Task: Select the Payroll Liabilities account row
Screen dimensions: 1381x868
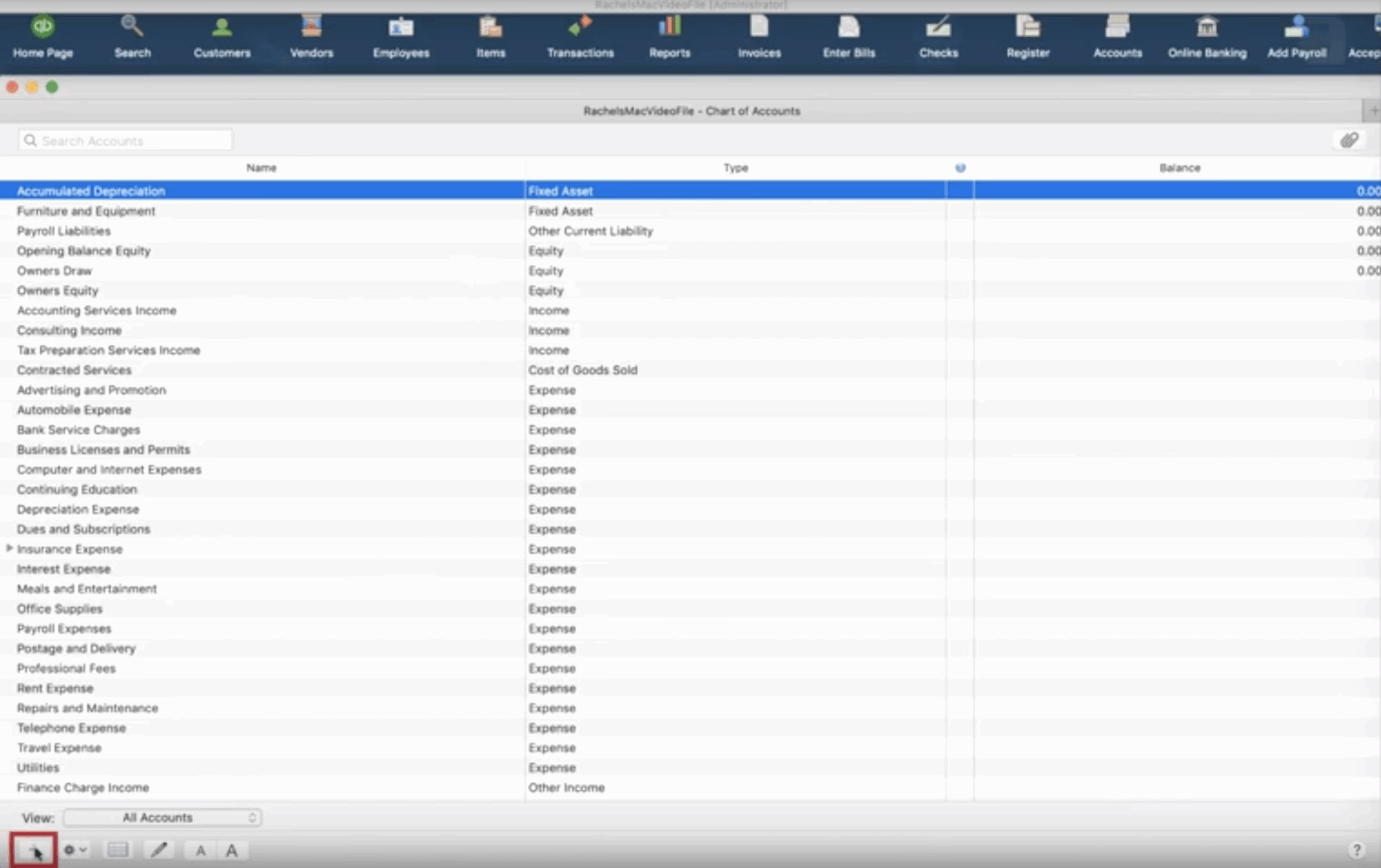Action: click(x=64, y=231)
